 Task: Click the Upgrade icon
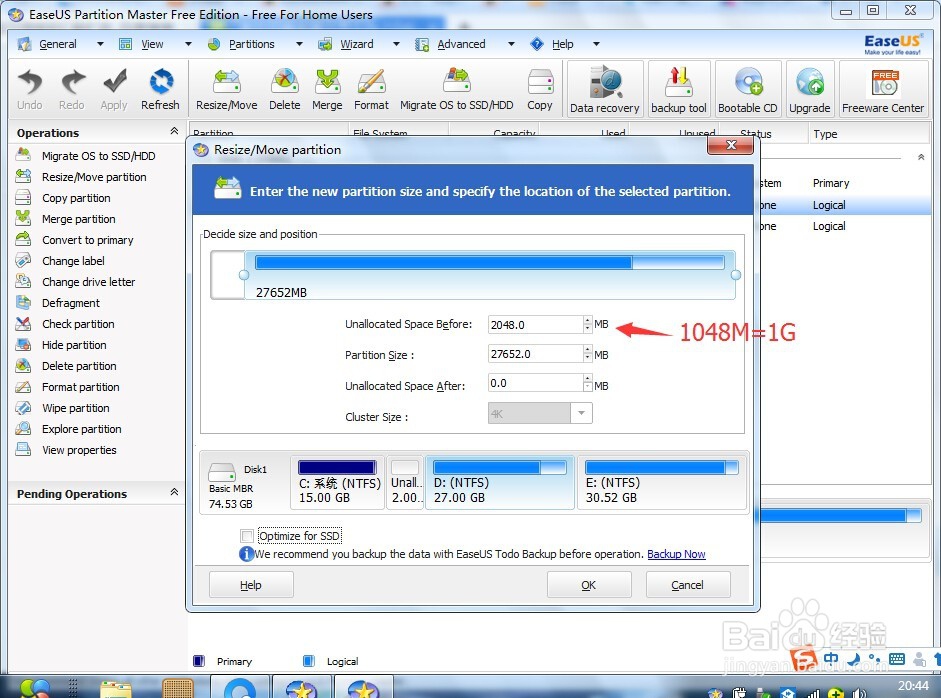pos(810,88)
